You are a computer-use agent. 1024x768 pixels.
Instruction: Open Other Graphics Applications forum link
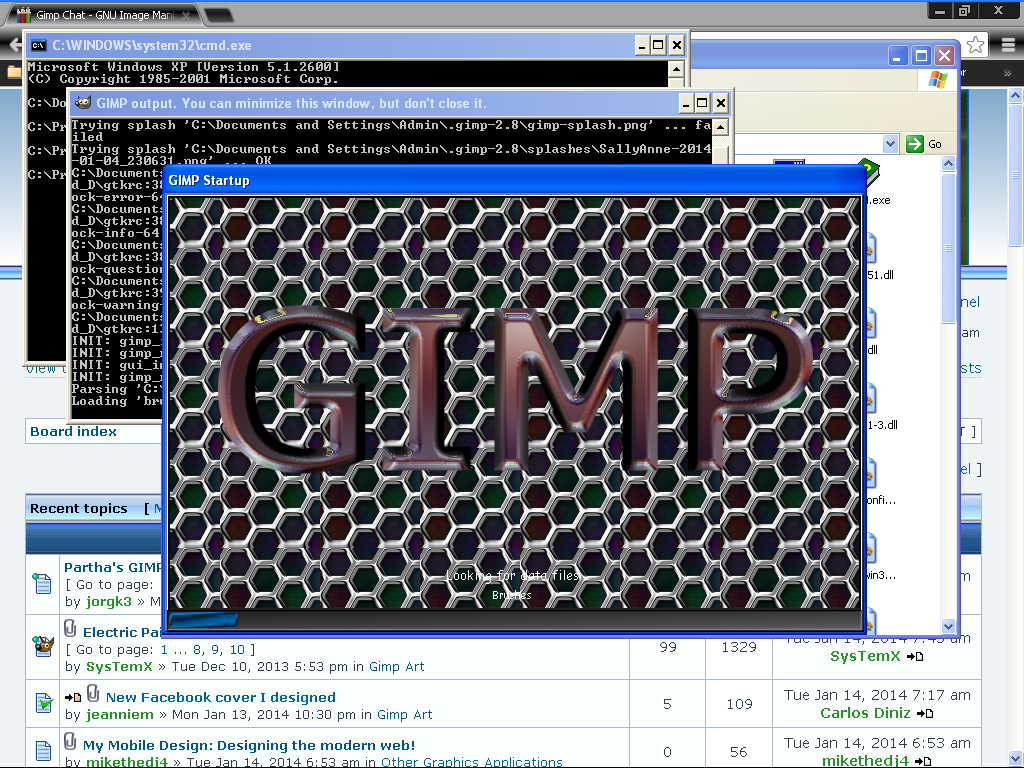pyautogui.click(x=472, y=761)
